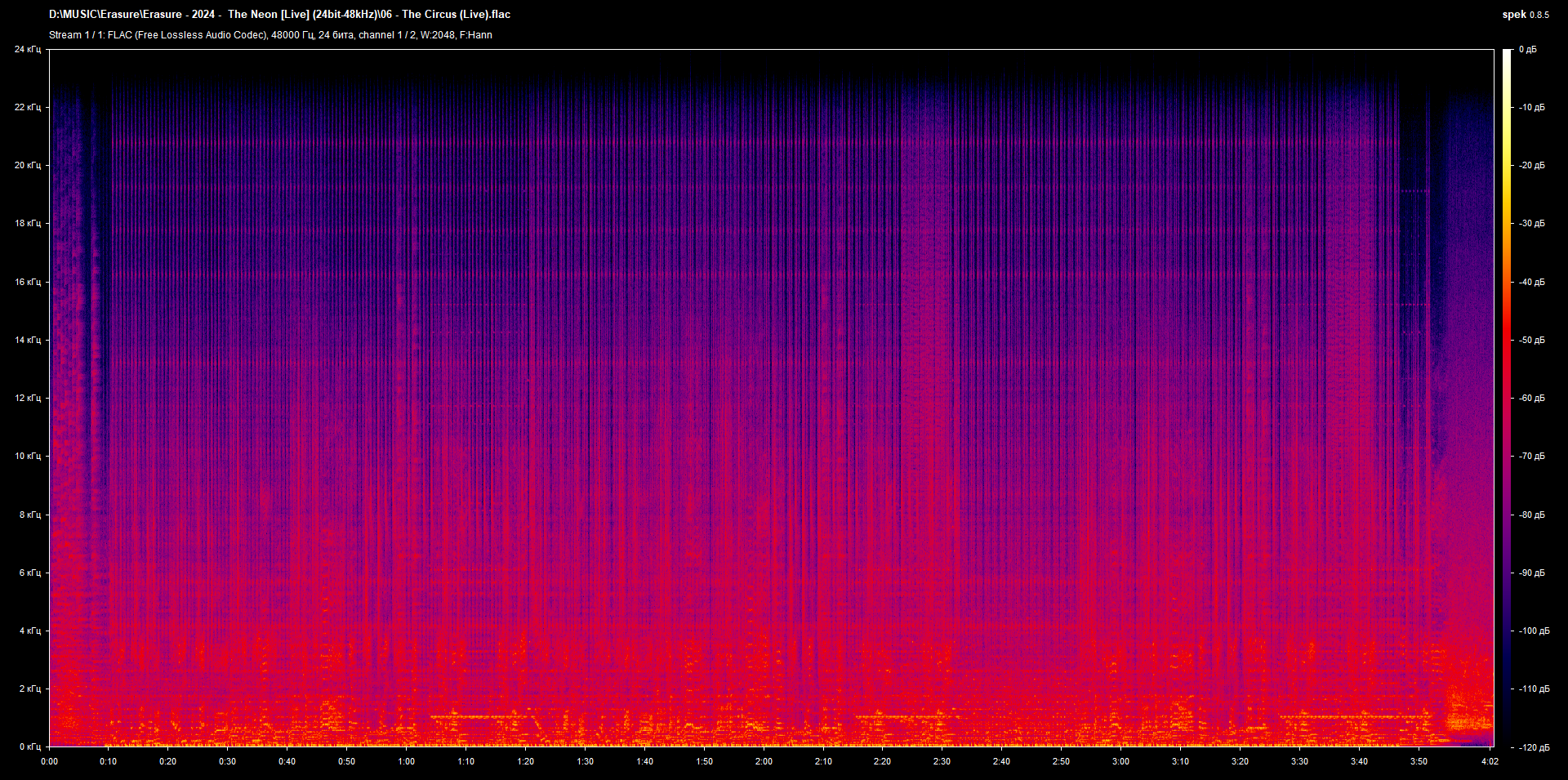Viewport: 1568px width, 780px height.
Task: Click the -100 дБ scale label
Action: [x=1534, y=631]
